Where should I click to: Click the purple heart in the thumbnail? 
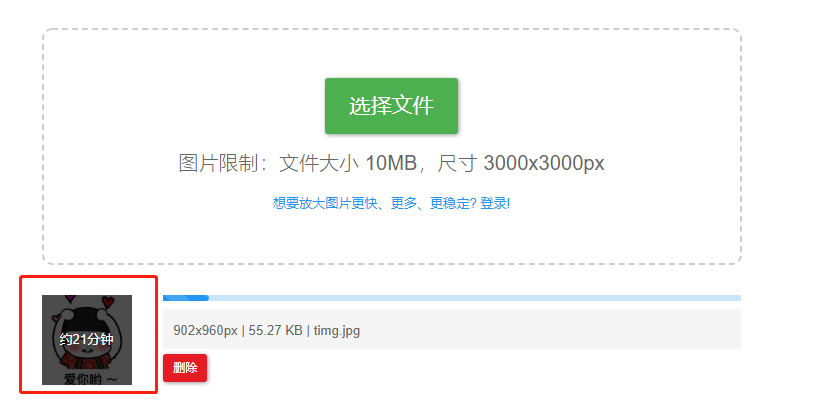tap(70, 298)
